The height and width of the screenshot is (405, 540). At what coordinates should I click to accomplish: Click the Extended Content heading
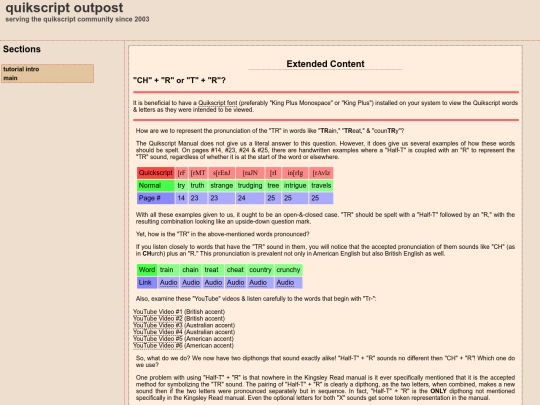coord(325,64)
